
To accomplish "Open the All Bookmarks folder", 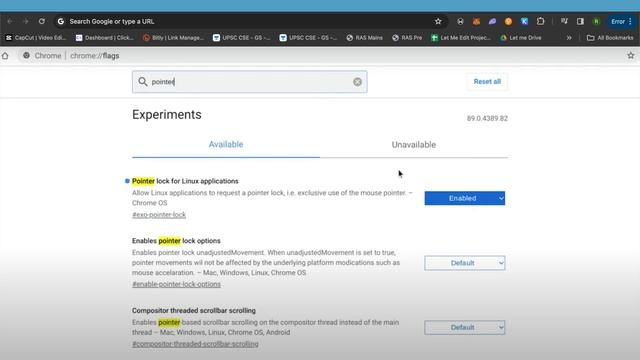I will click(x=610, y=38).
